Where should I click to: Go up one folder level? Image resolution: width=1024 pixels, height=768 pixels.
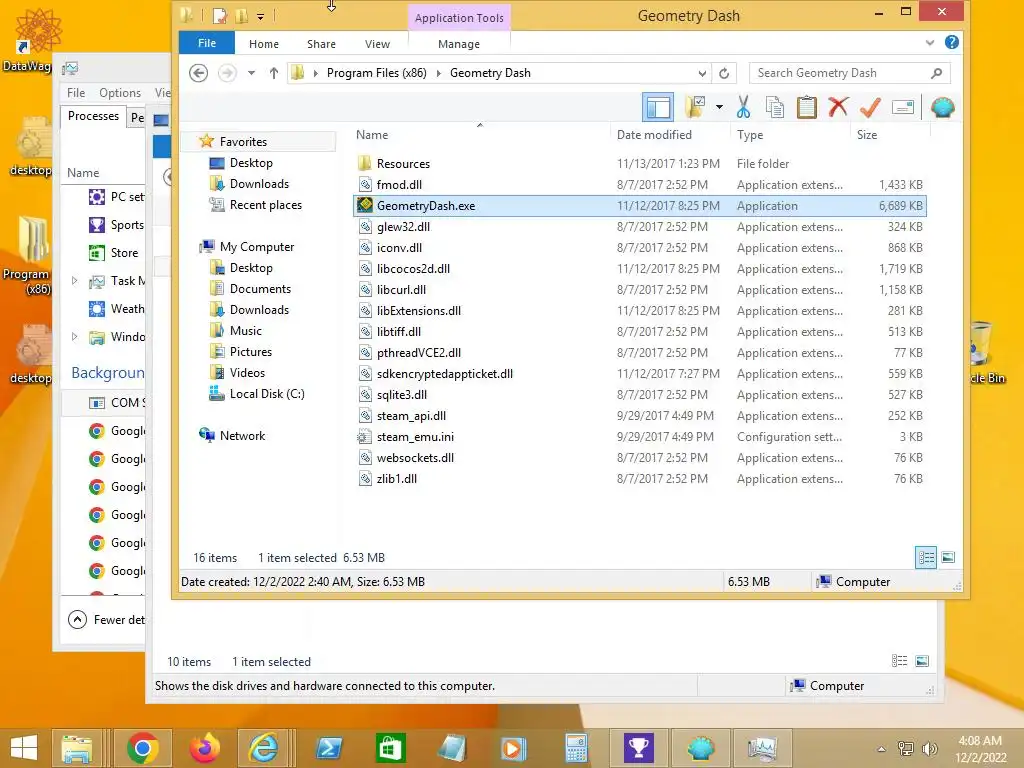[x=274, y=73]
